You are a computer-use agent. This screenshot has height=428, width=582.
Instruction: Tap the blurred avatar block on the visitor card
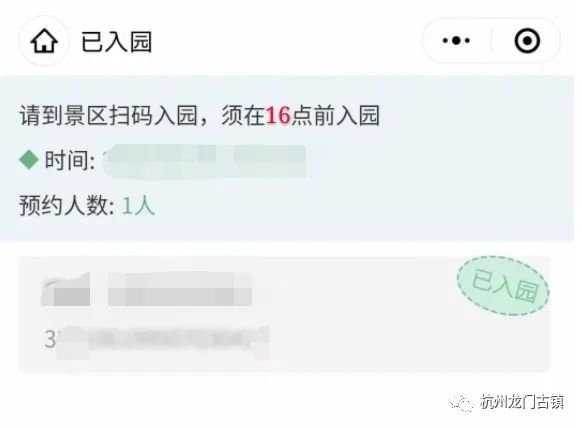click(66, 289)
